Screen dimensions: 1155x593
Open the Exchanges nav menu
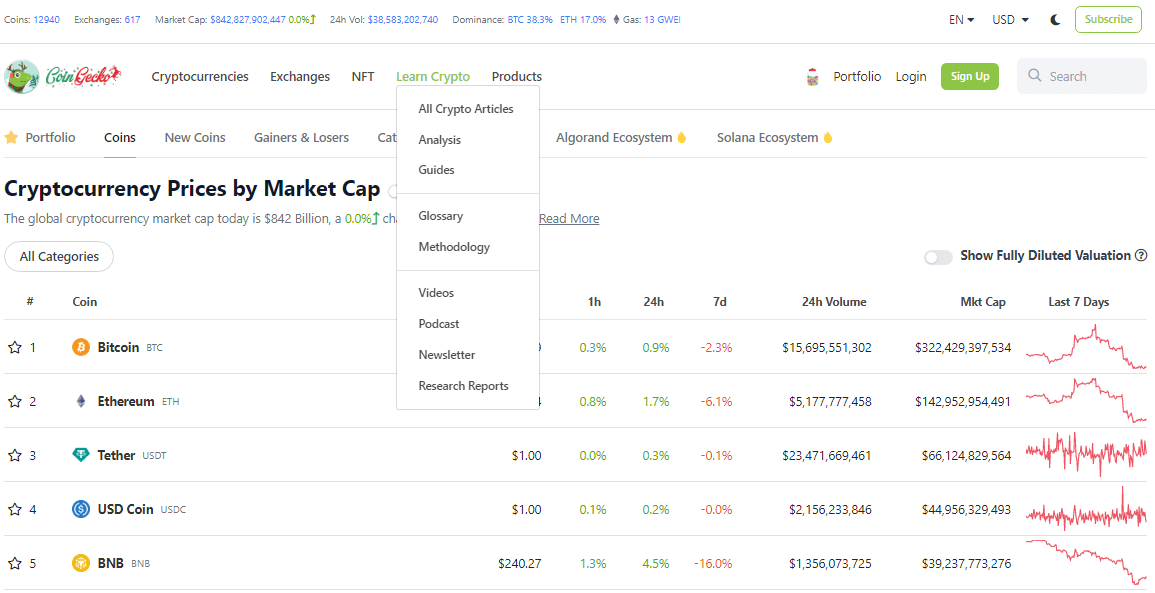click(300, 77)
